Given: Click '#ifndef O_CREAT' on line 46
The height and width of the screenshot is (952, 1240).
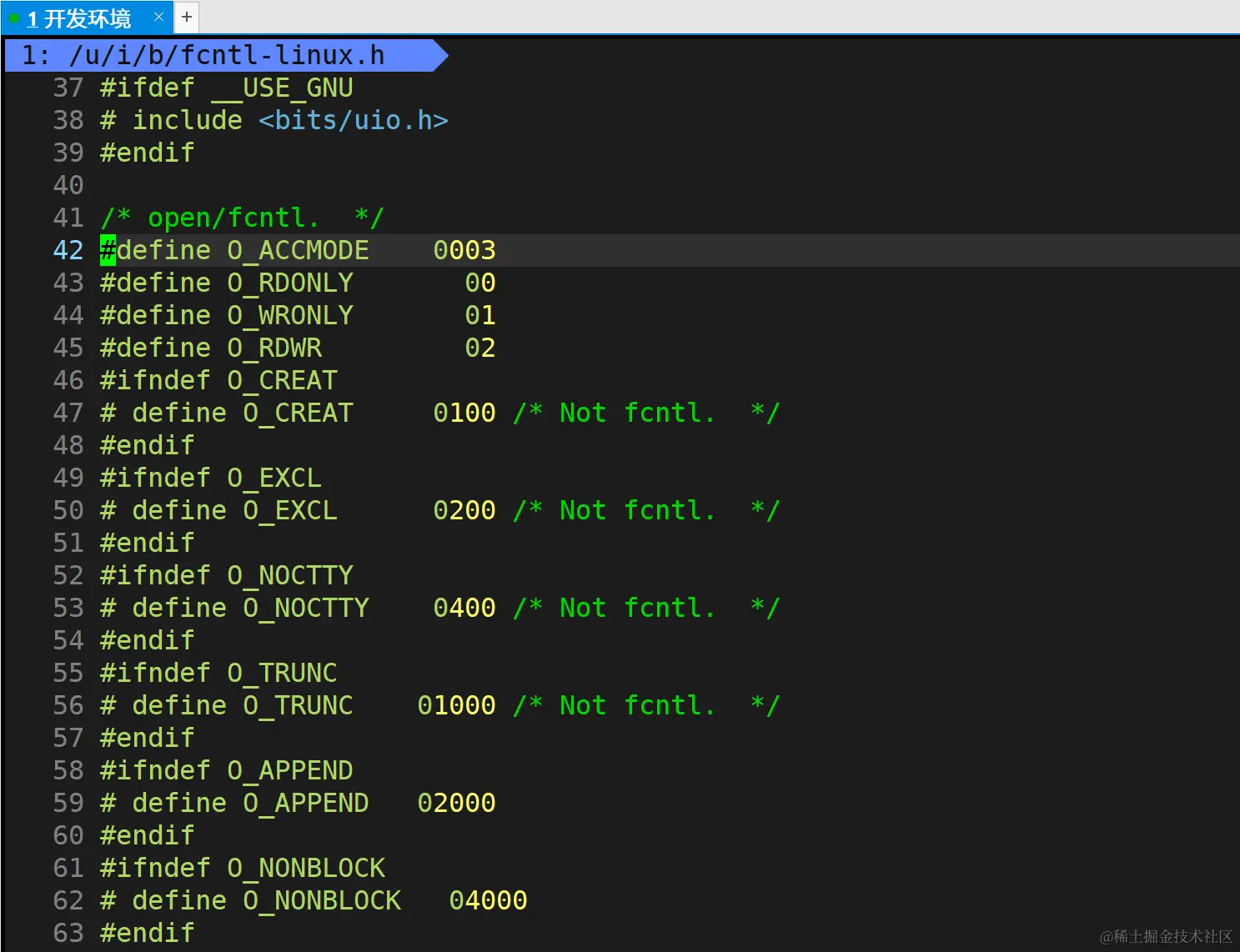Looking at the screenshot, I should click(x=218, y=380).
